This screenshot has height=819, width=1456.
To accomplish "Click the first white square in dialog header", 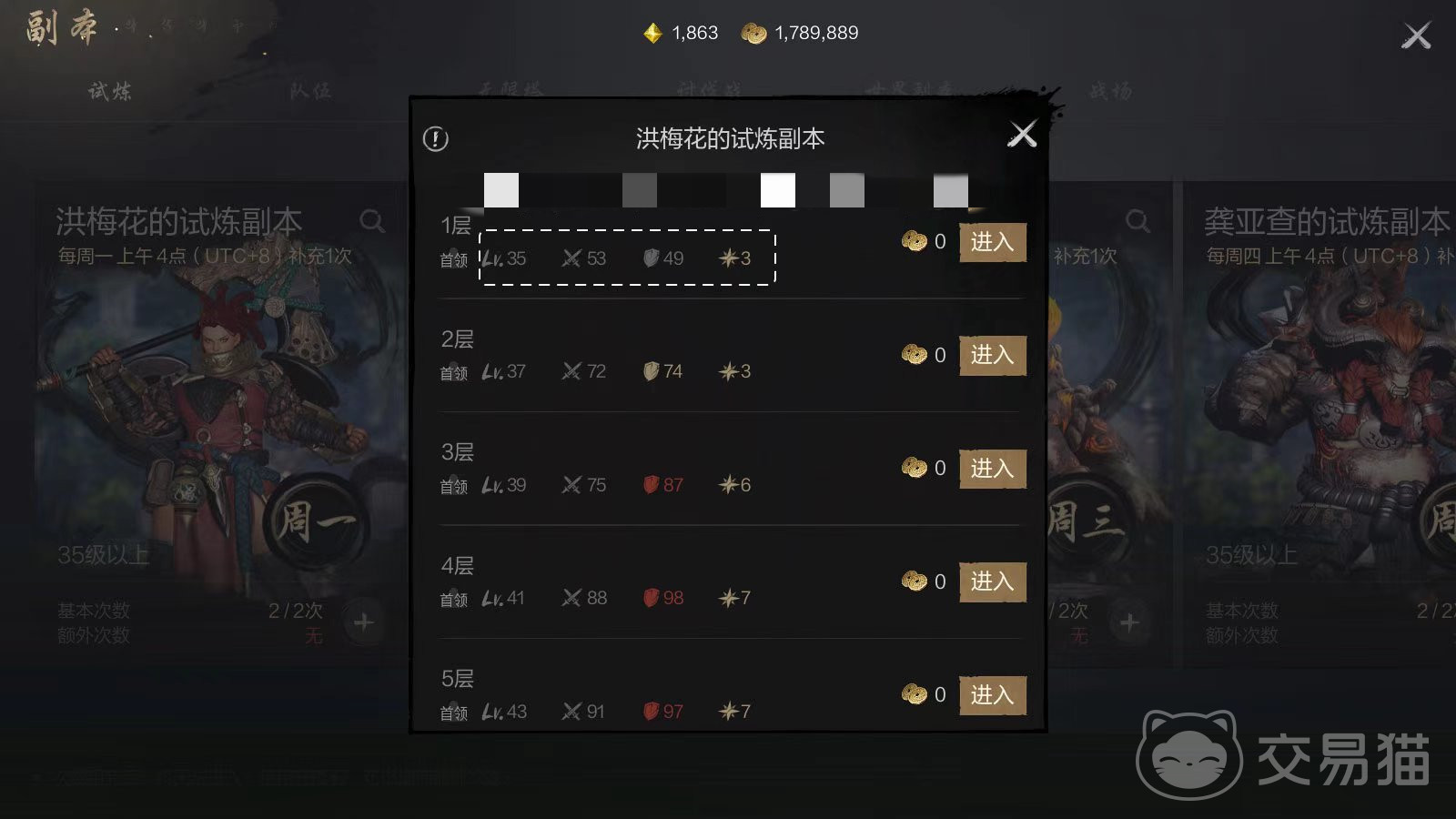I will [x=501, y=190].
